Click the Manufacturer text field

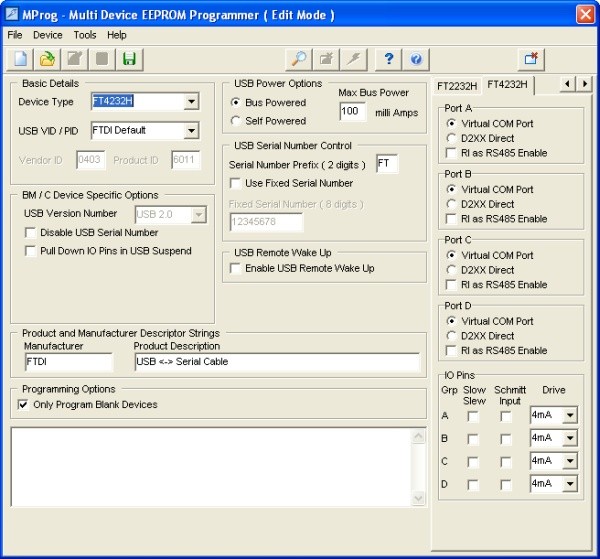pyautogui.click(x=69, y=362)
